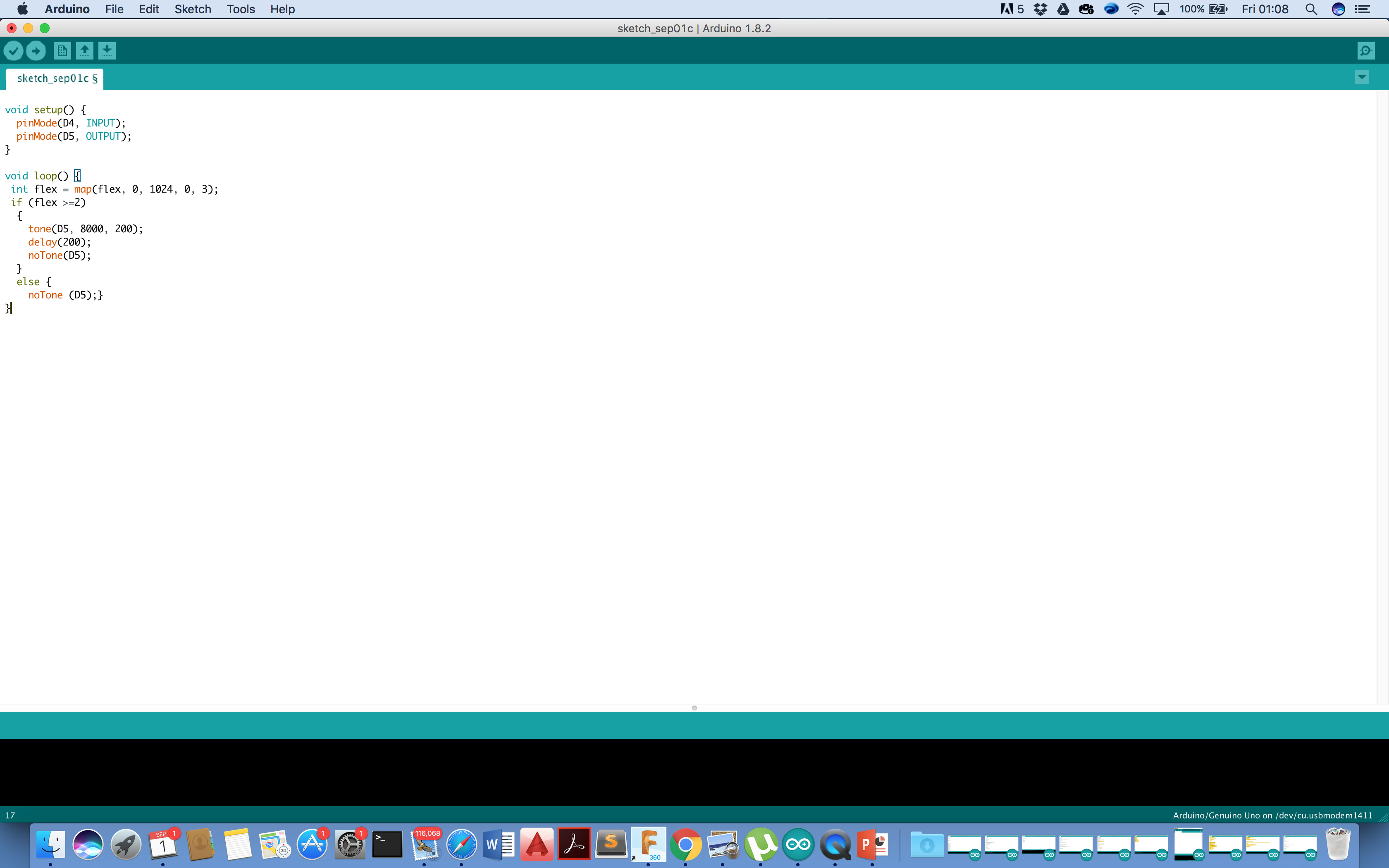
Task: Open Launchpad rocket icon
Action: [126, 844]
